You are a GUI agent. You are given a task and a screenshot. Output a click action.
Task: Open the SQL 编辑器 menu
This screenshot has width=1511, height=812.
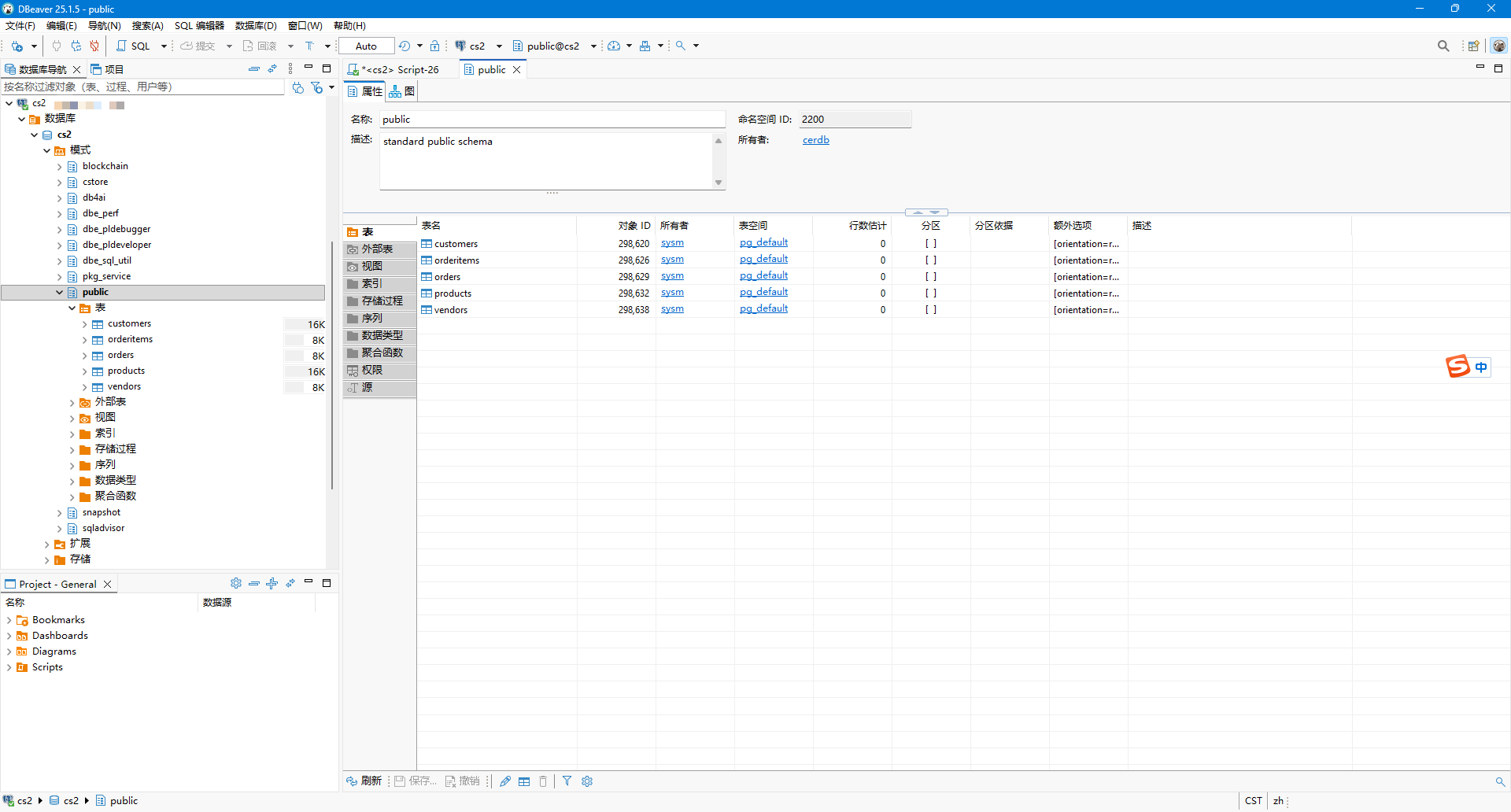tap(198, 25)
